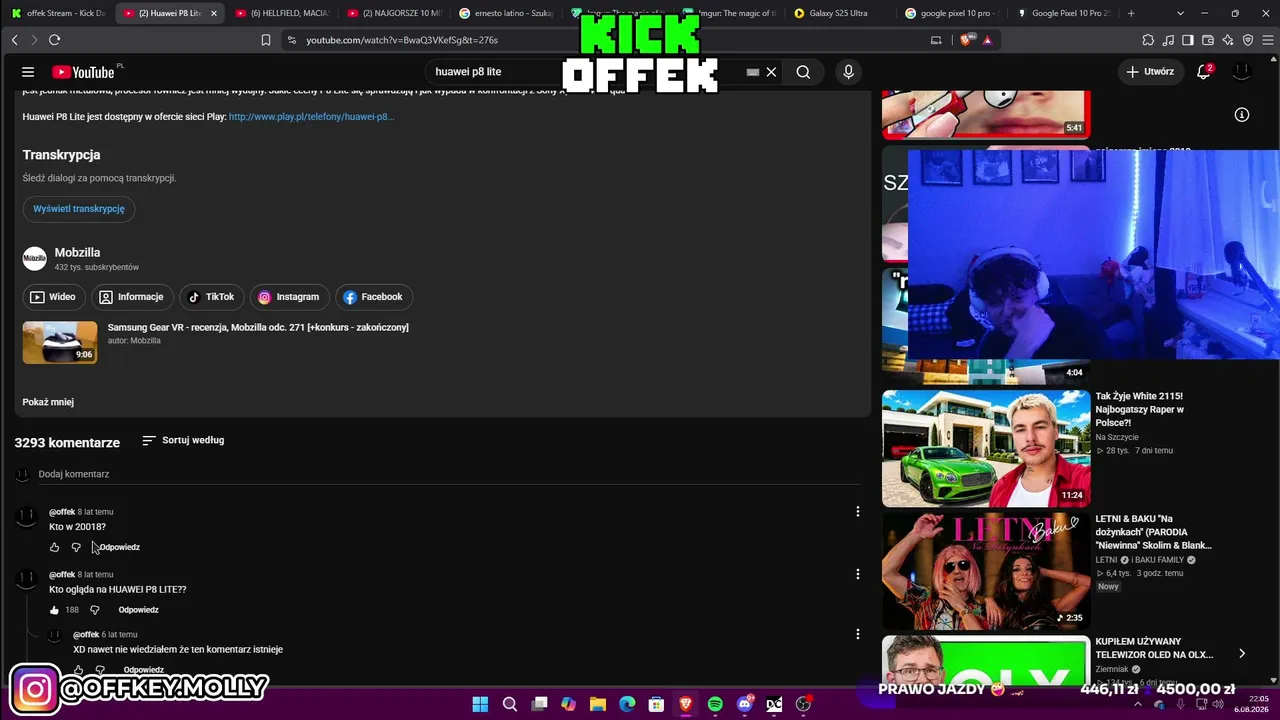Screen dimensions: 1280x720
Task: Dislike the 'Kto w 20018?' comment
Action: (x=76, y=547)
